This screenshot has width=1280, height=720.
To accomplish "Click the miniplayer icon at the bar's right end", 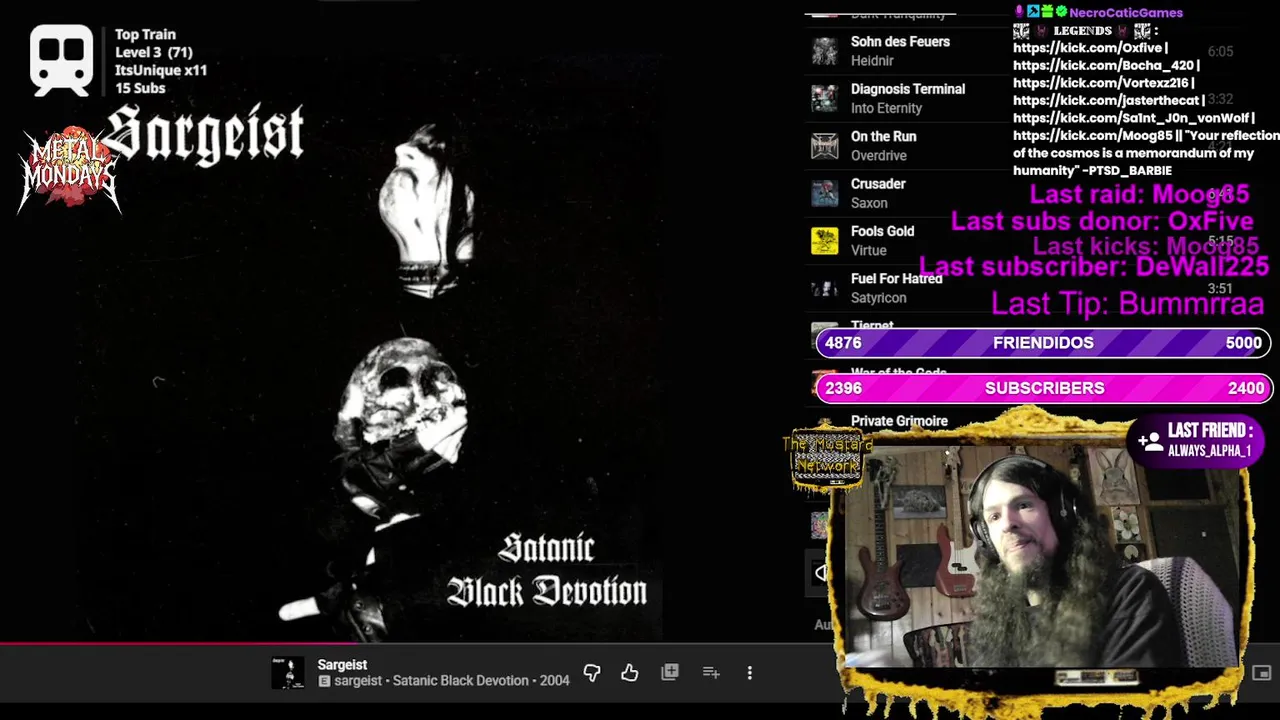I will click(1262, 673).
